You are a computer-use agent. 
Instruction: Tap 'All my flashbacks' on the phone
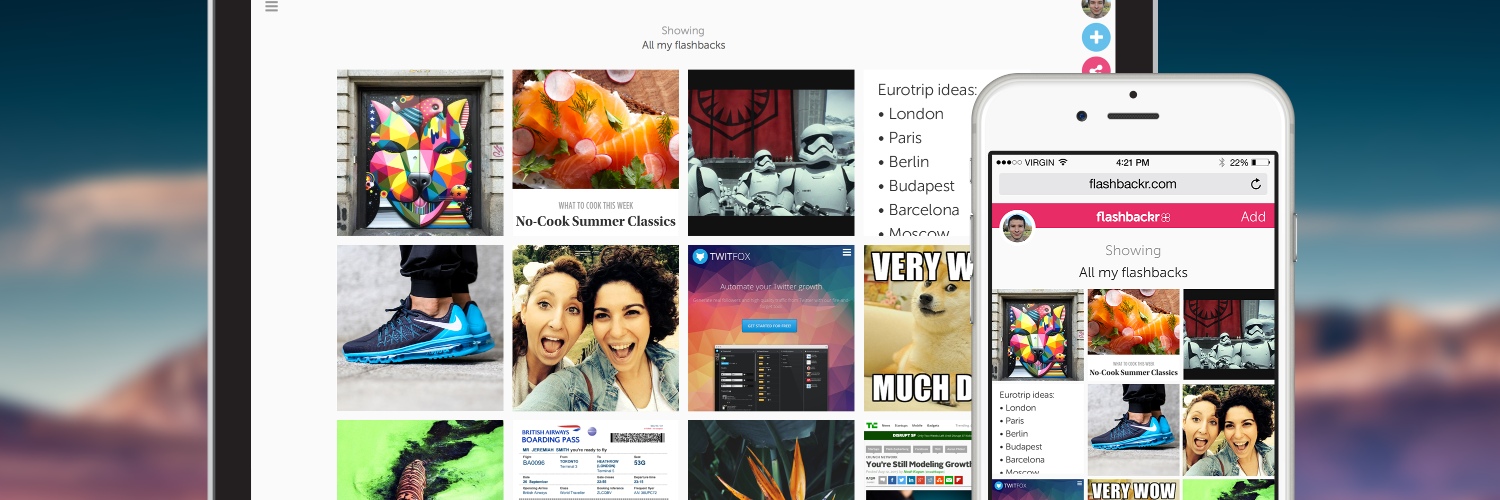1133,272
